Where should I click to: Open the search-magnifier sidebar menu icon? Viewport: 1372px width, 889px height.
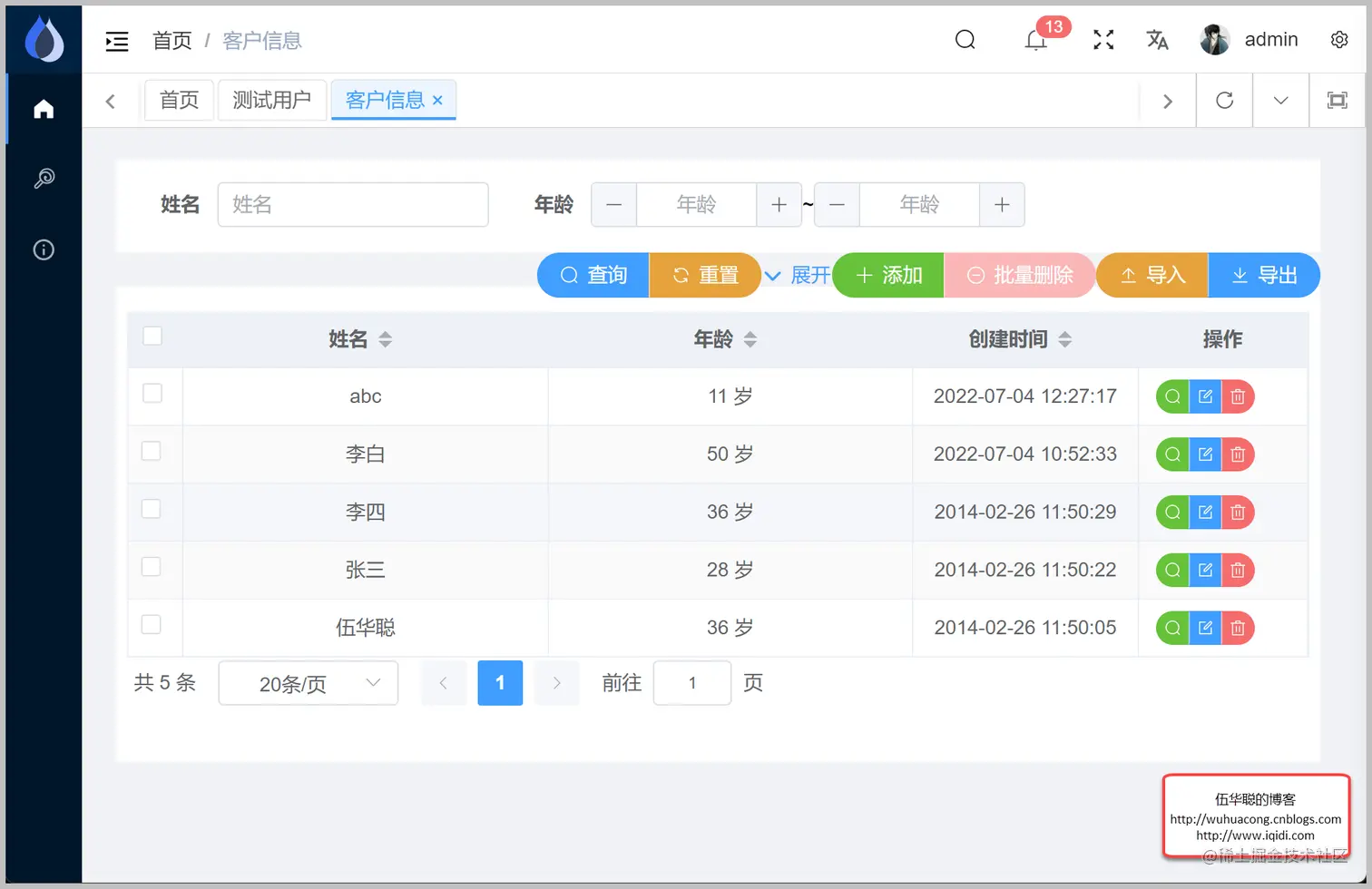tap(44, 178)
